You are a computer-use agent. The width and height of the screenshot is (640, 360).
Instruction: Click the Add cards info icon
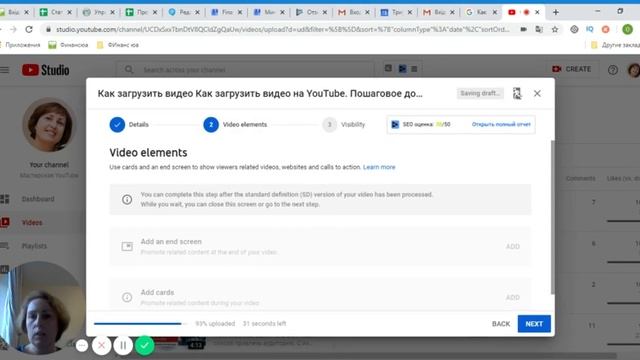click(127, 297)
